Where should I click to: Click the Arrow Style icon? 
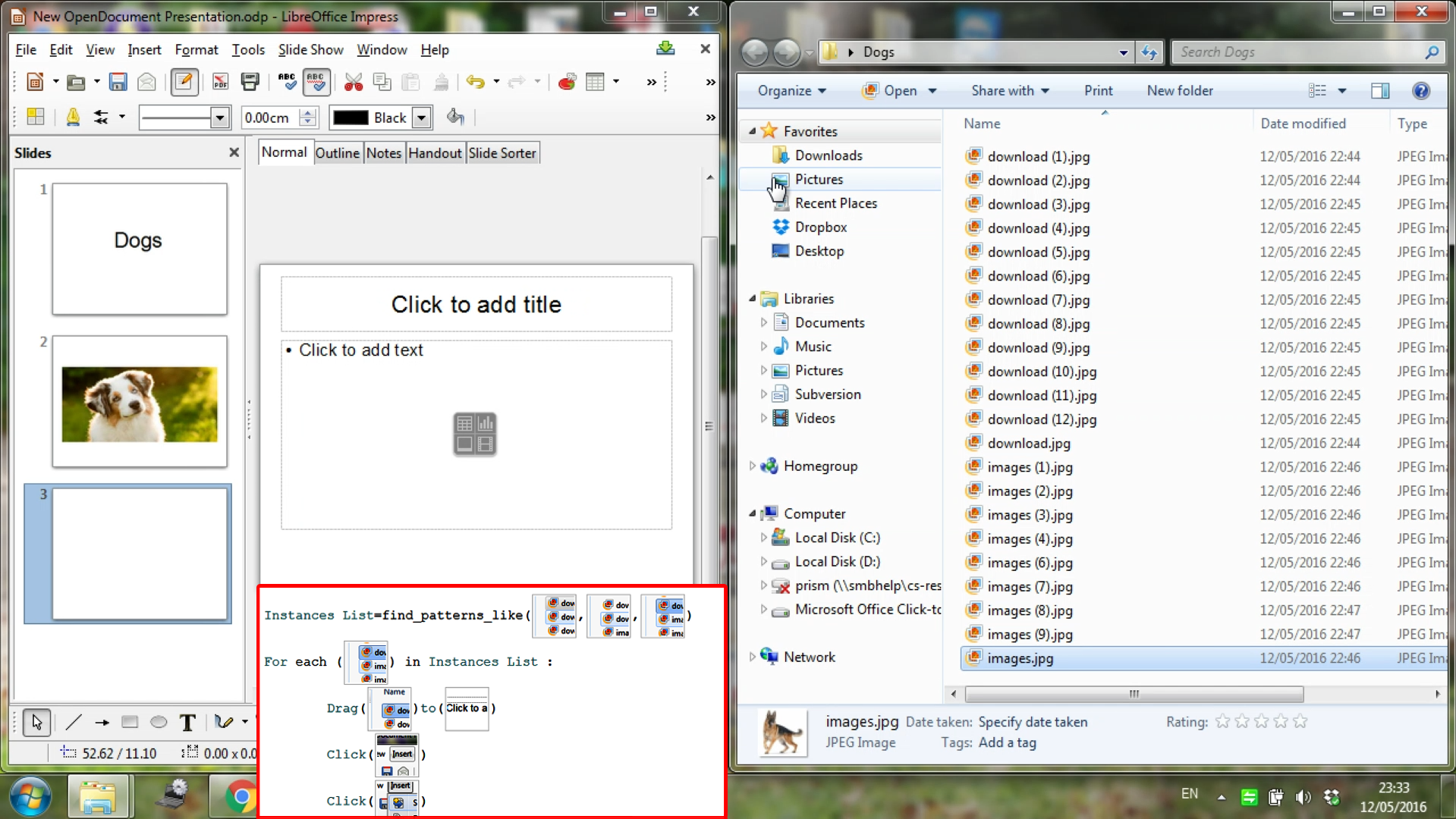101,117
